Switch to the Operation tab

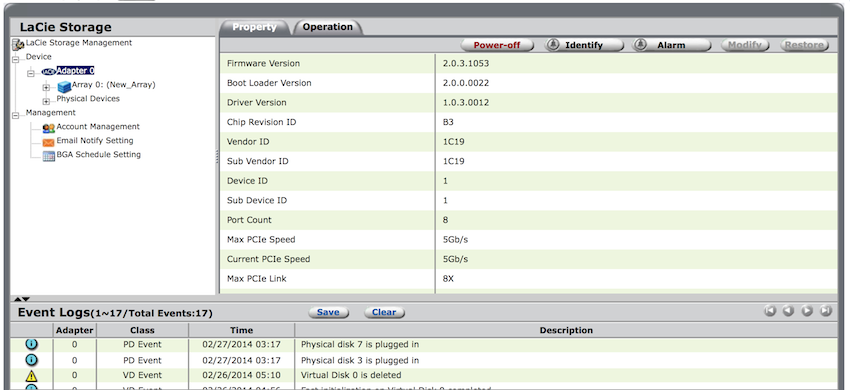pyautogui.click(x=327, y=27)
